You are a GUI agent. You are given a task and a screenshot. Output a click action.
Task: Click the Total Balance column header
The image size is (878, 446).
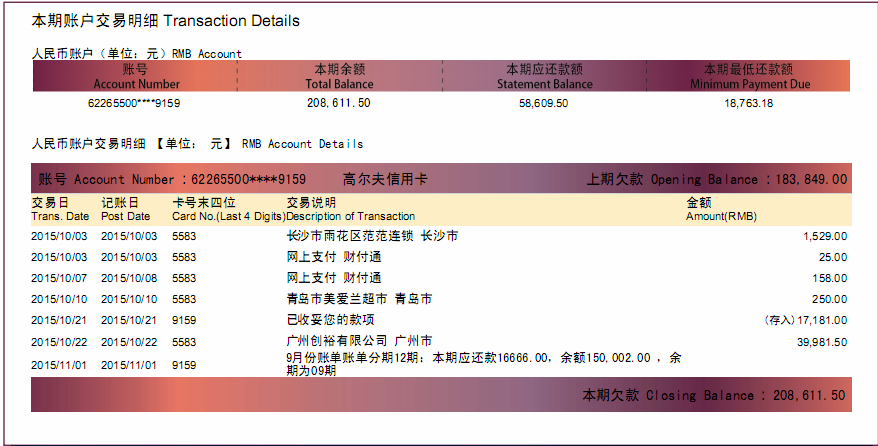(339, 78)
